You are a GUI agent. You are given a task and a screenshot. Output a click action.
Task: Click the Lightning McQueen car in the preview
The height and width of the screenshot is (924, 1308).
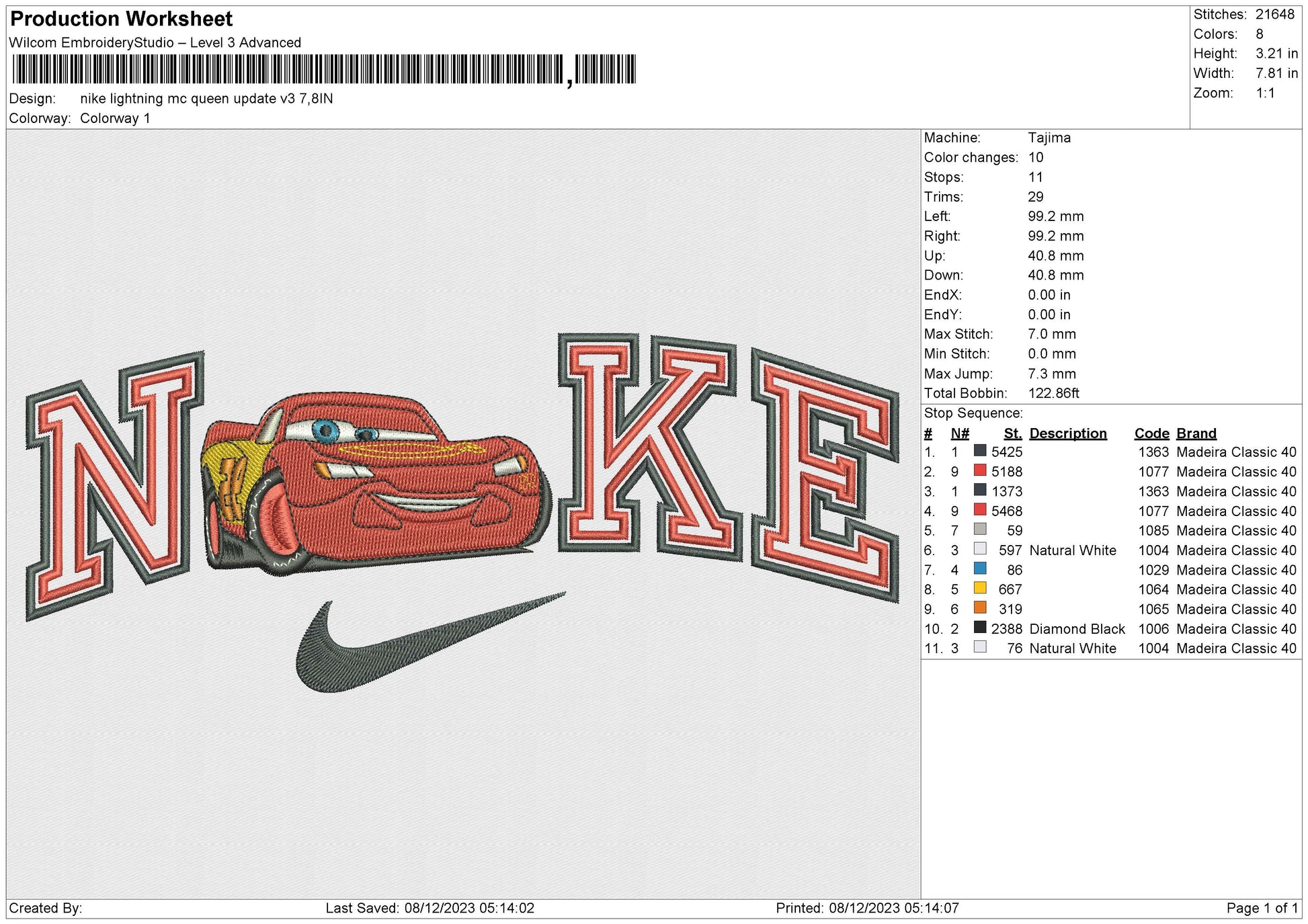(x=376, y=484)
